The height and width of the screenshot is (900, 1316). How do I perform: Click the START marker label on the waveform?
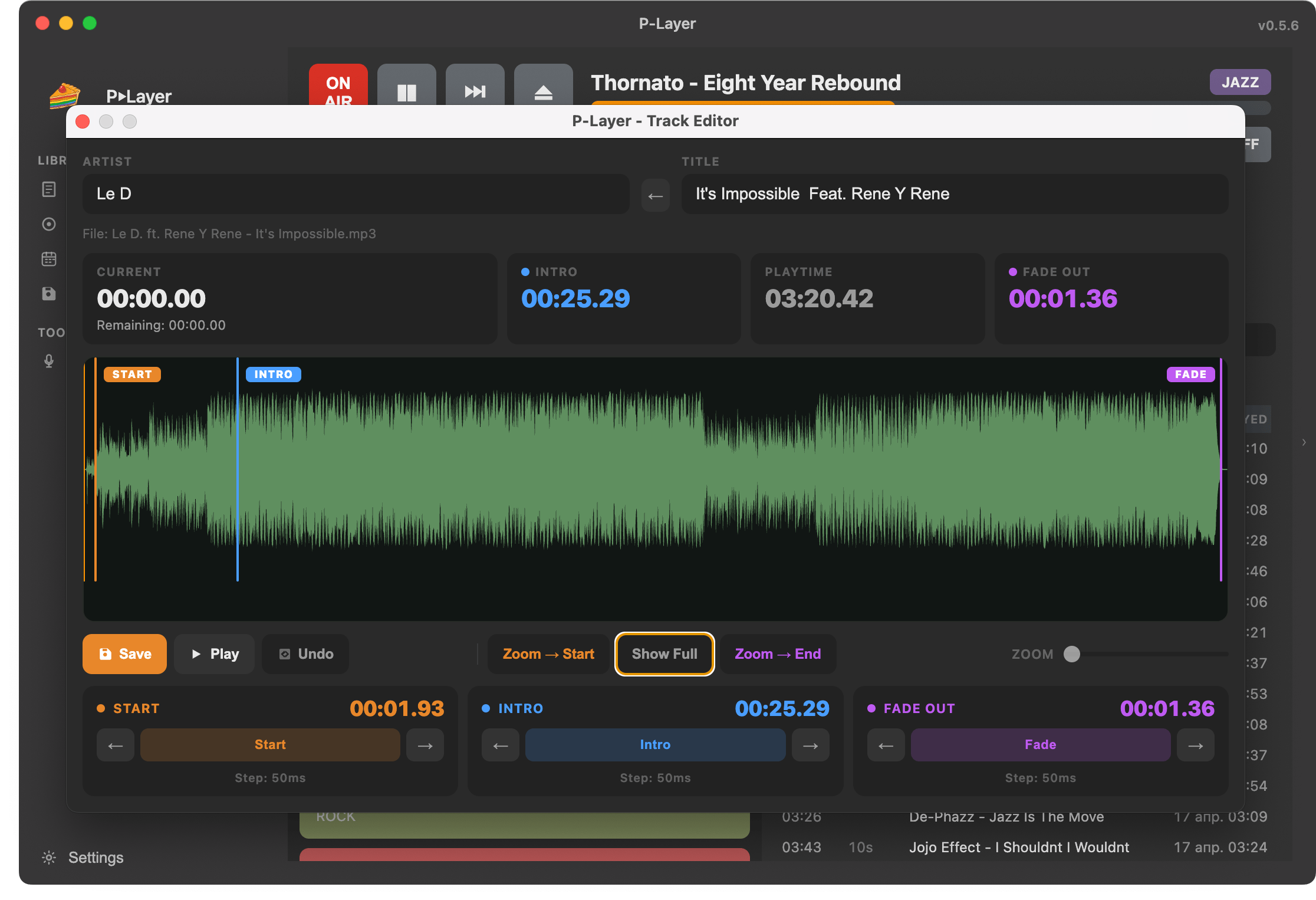[x=132, y=375]
